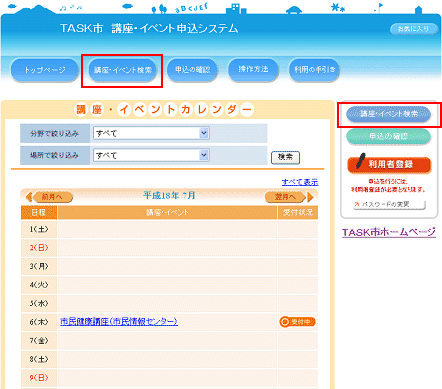Image resolution: width=442 pixels, height=389 pixels.
Task: Select the date cell 7(金)
Action: (x=39, y=341)
